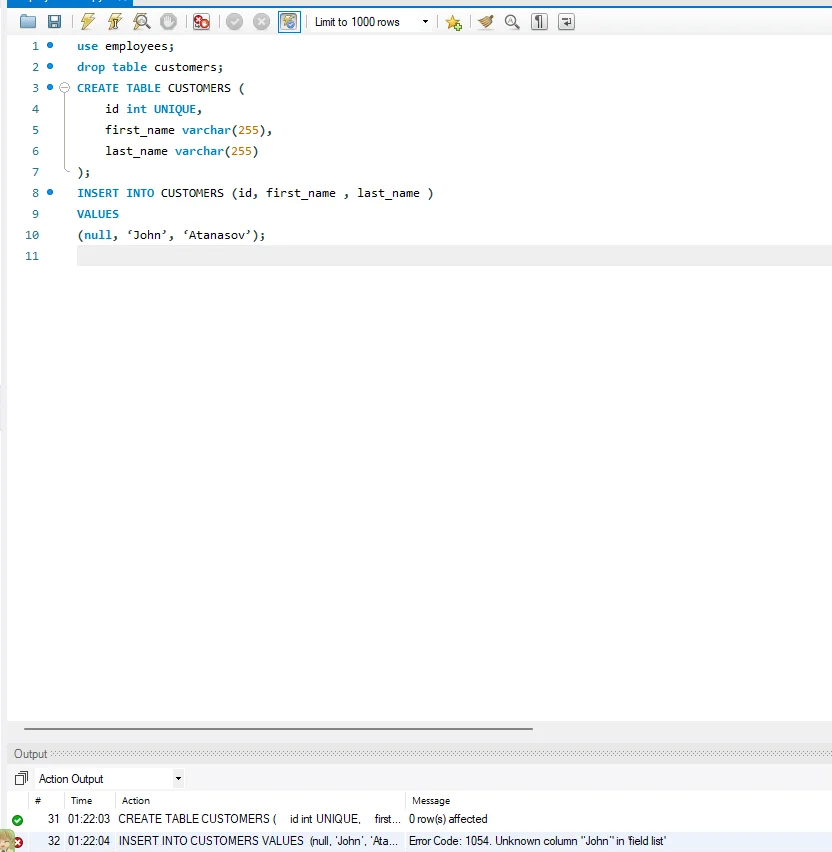
Task: Execute the statement under the cursor
Action: 115,22
